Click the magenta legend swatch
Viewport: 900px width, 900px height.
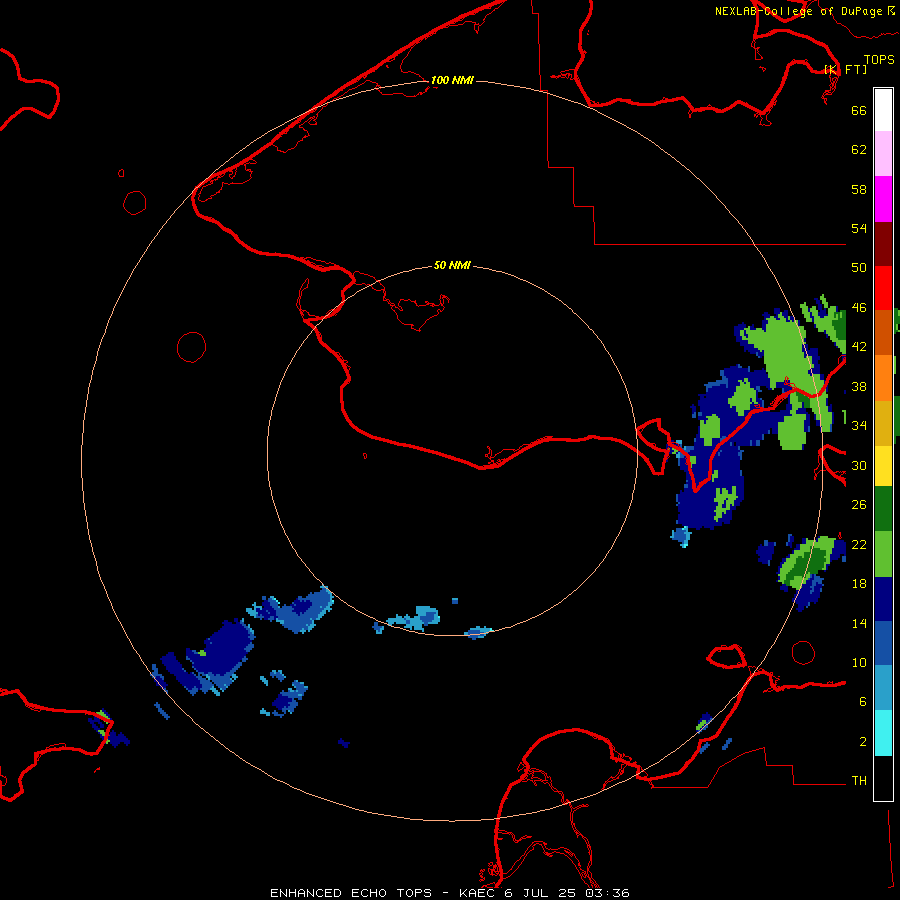pos(883,199)
